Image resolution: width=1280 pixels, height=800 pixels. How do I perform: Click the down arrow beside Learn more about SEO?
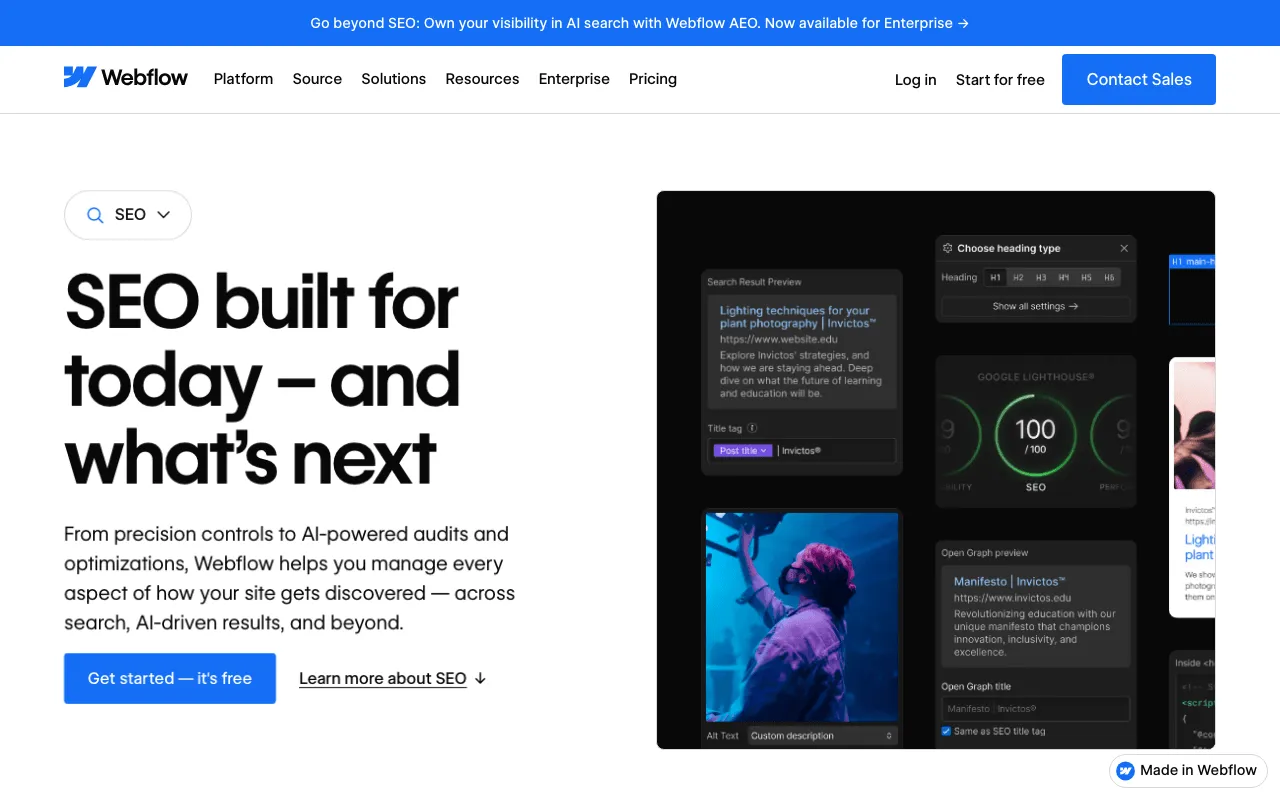(480, 678)
